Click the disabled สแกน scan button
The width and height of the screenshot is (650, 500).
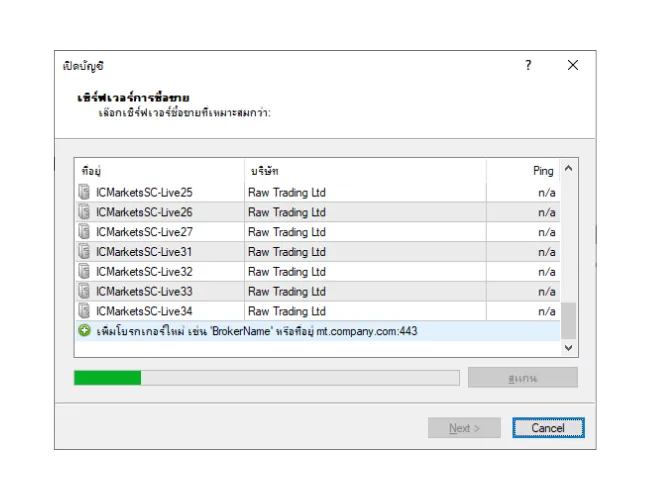523,378
